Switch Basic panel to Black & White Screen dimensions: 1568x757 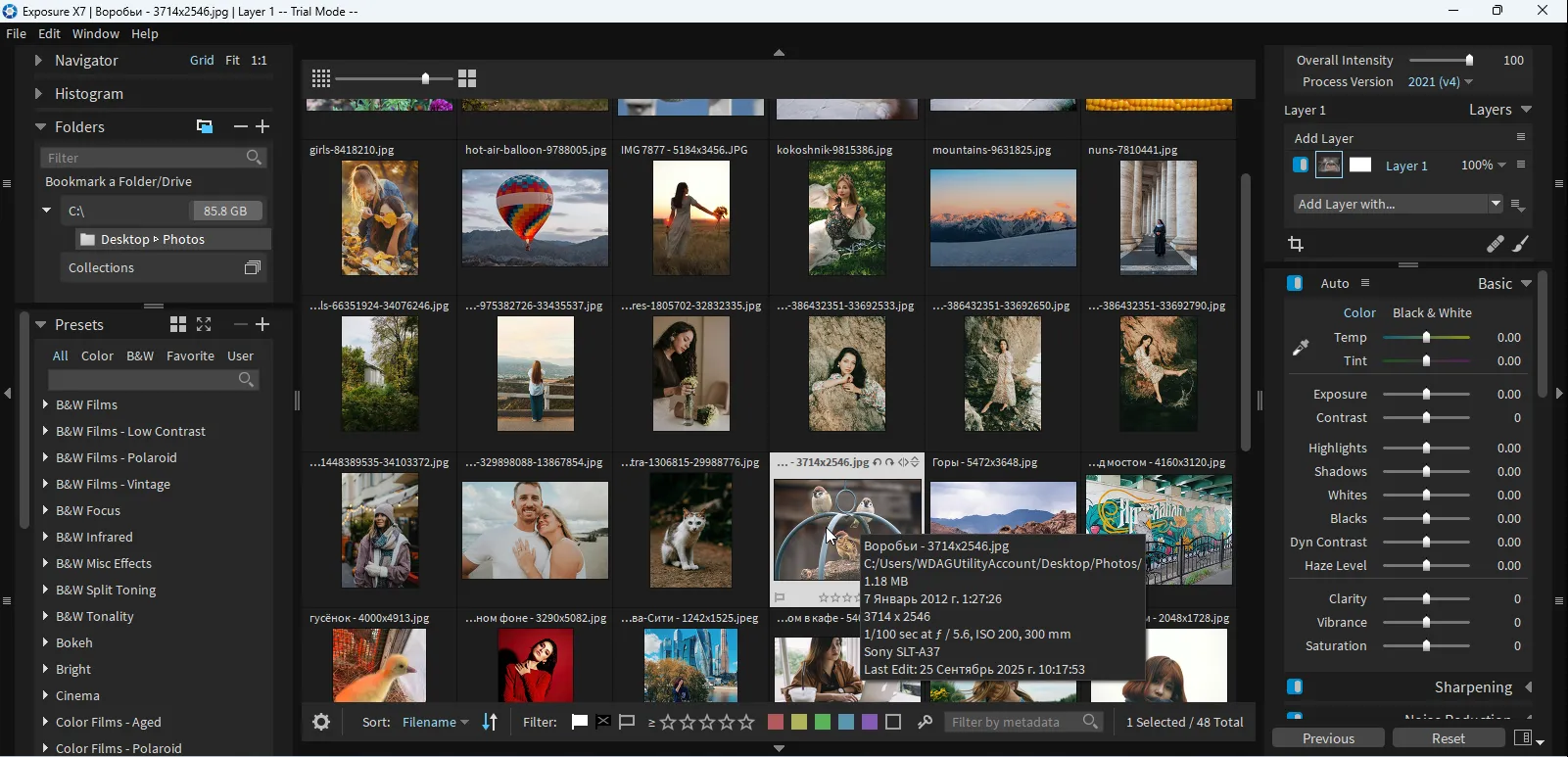pos(1432,312)
